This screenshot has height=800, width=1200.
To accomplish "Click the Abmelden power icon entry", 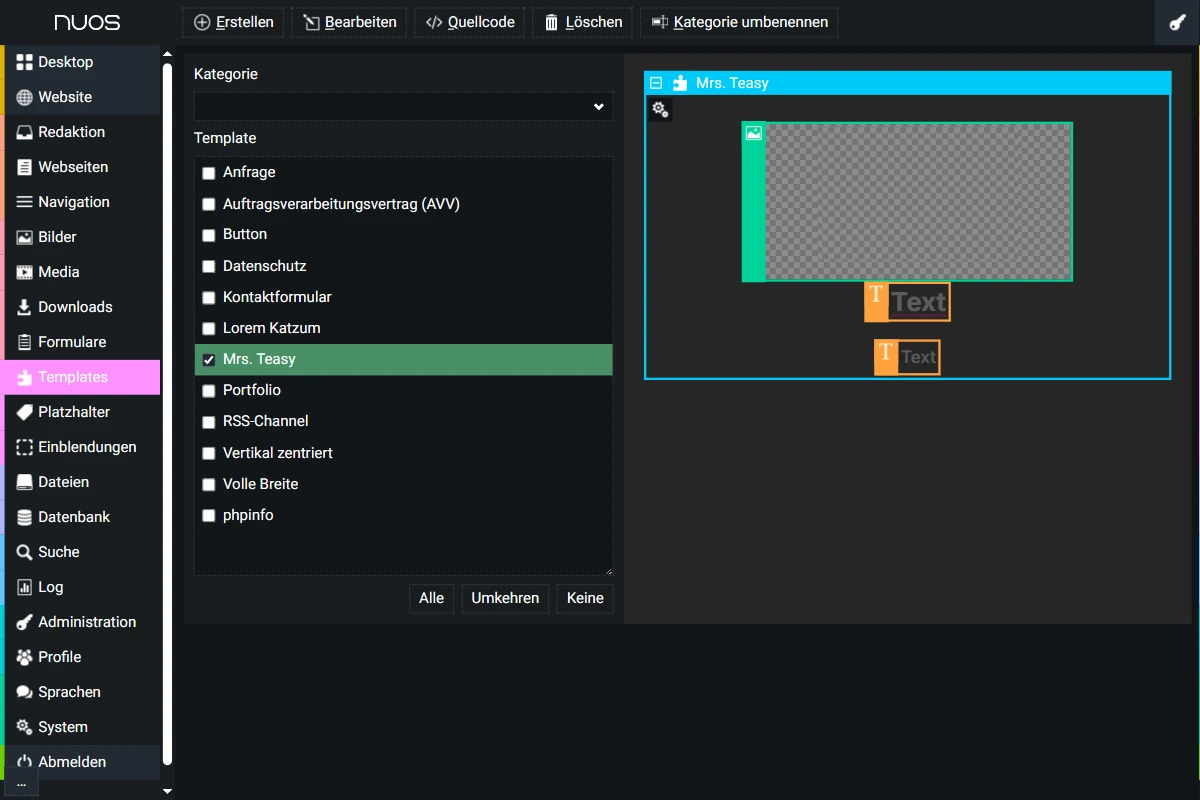I will tap(71, 762).
